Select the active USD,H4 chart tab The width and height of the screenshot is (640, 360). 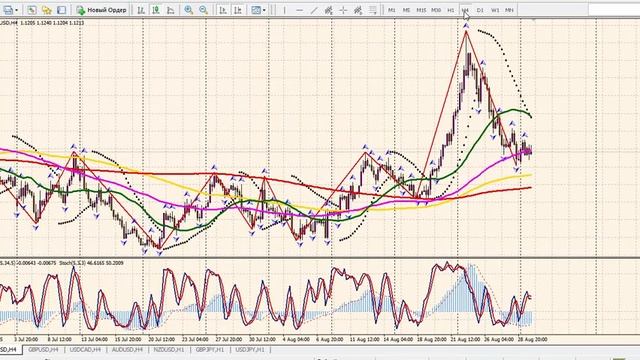10,350
